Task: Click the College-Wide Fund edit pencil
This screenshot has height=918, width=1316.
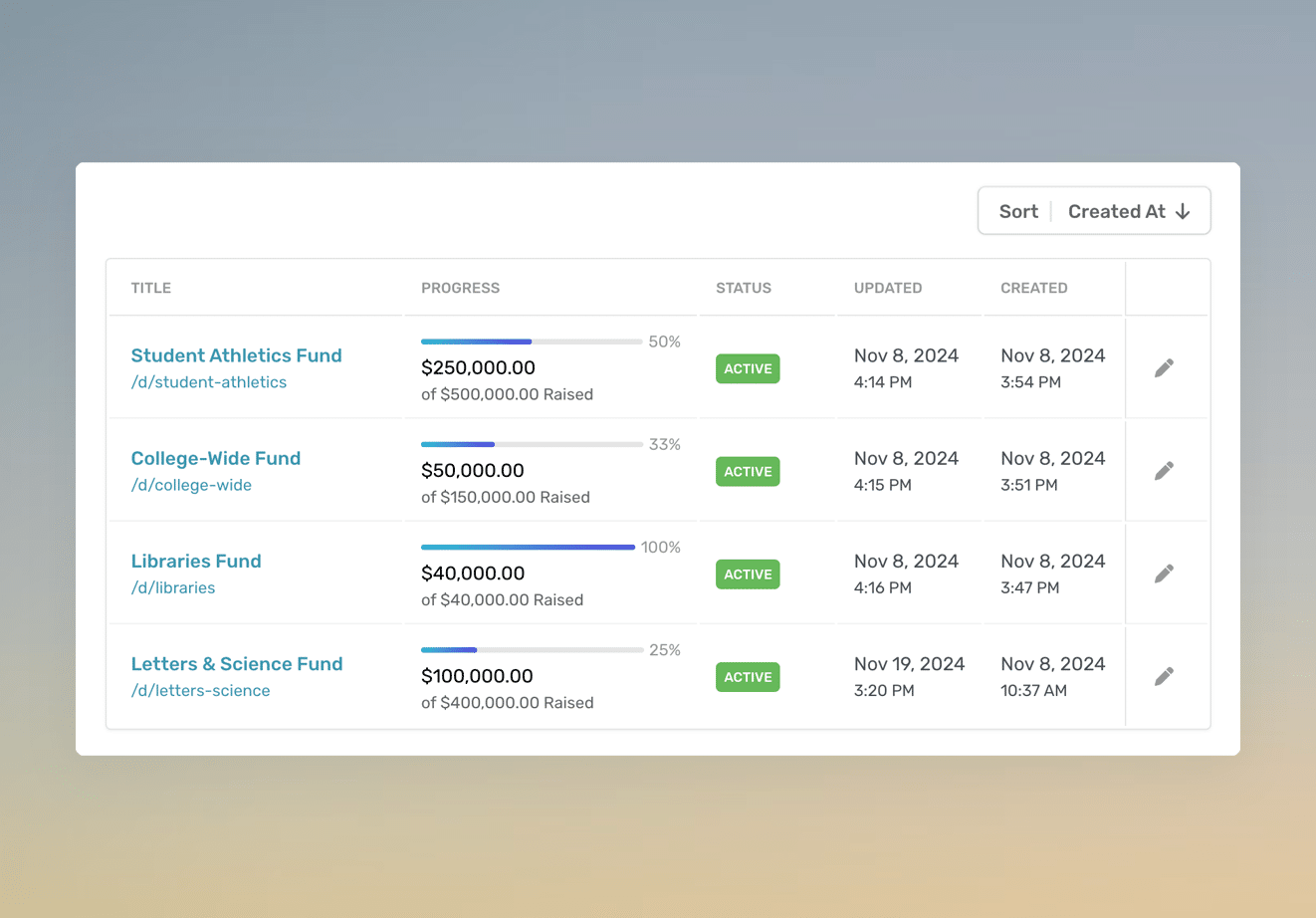Action: [1164, 471]
